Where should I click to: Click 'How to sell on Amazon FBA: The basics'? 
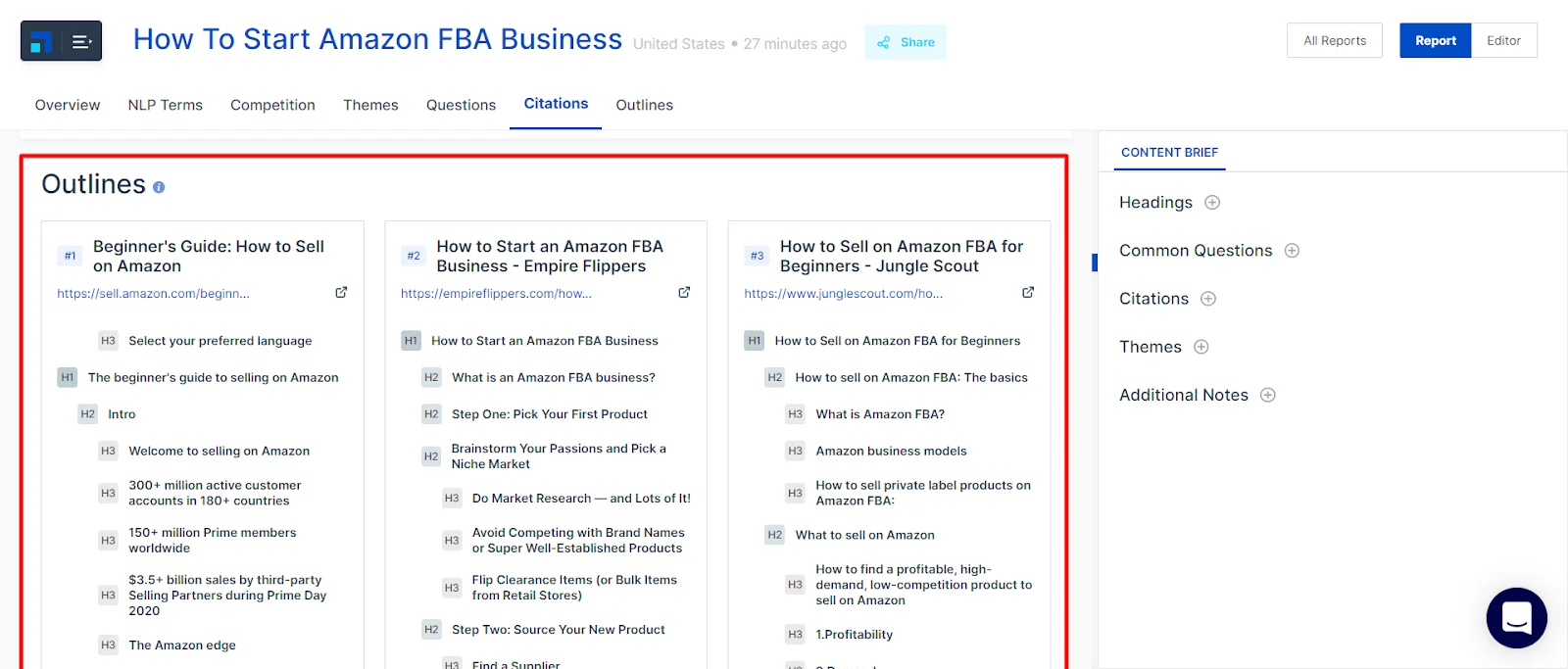911,377
